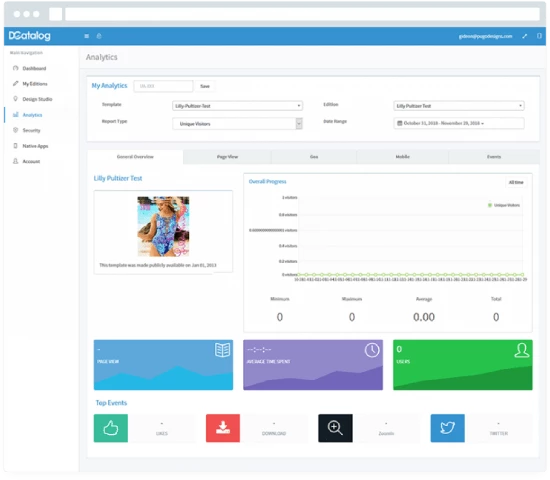Click the book icon on Page View card
This screenshot has width=550, height=480.
click(222, 350)
